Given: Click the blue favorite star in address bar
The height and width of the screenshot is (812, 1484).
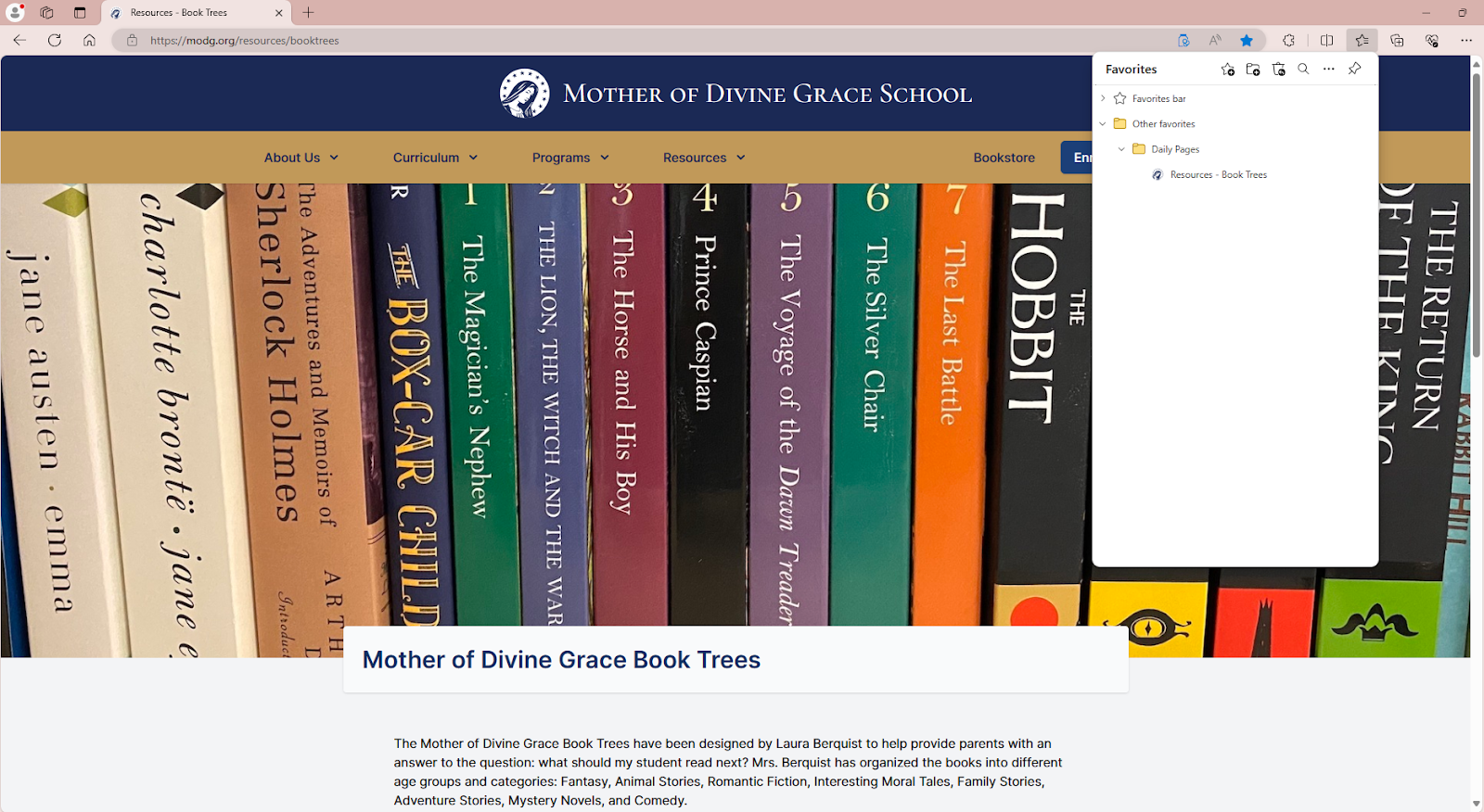Looking at the screenshot, I should 1247,41.
